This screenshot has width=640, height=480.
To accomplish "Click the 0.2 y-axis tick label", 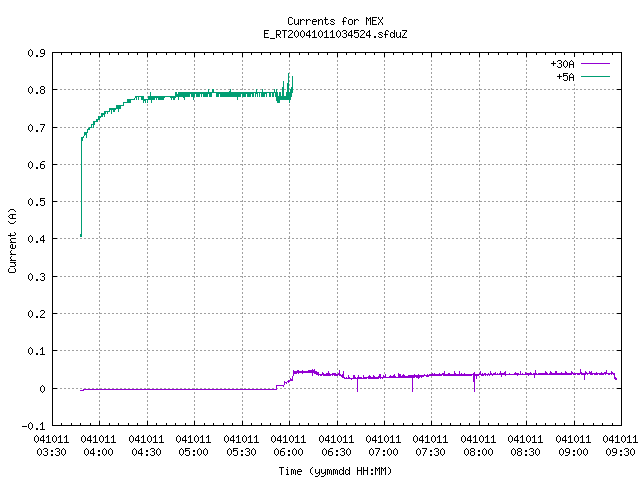I will pos(36,314).
